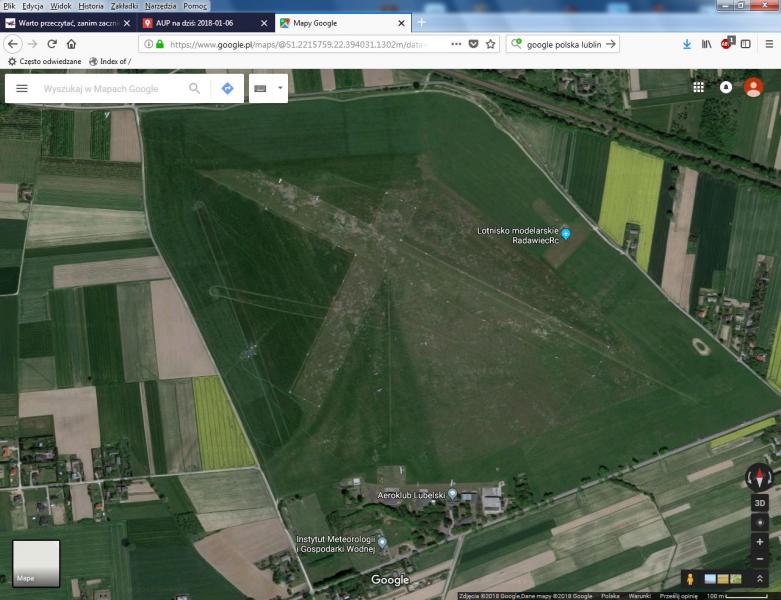Zoom out with the minus button
781x600 pixels.
coord(760,559)
